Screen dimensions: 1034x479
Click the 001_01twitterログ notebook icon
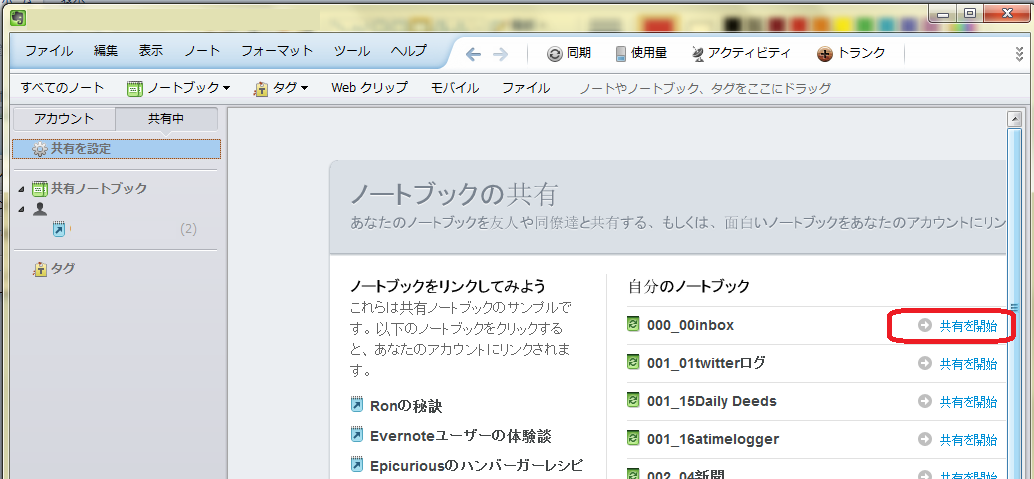pyautogui.click(x=633, y=363)
